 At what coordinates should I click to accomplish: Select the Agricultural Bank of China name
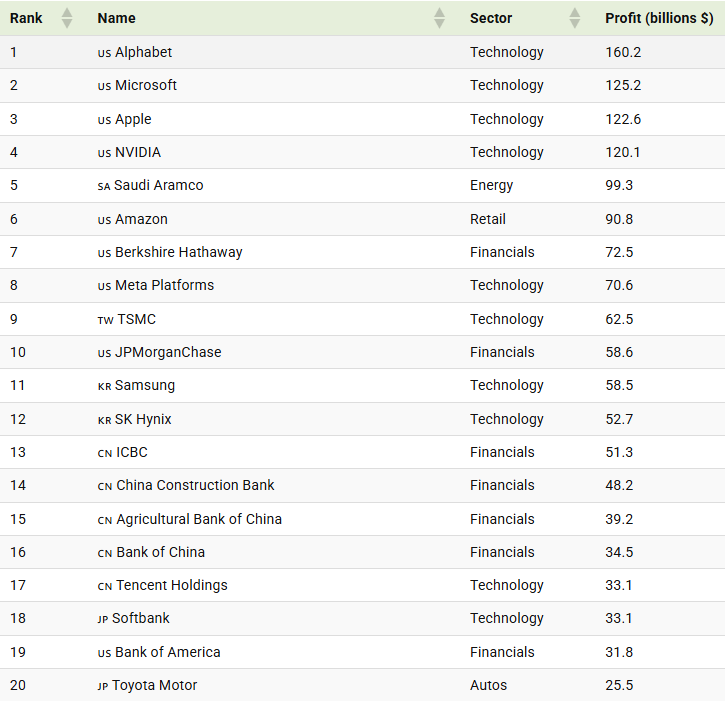coord(199,519)
